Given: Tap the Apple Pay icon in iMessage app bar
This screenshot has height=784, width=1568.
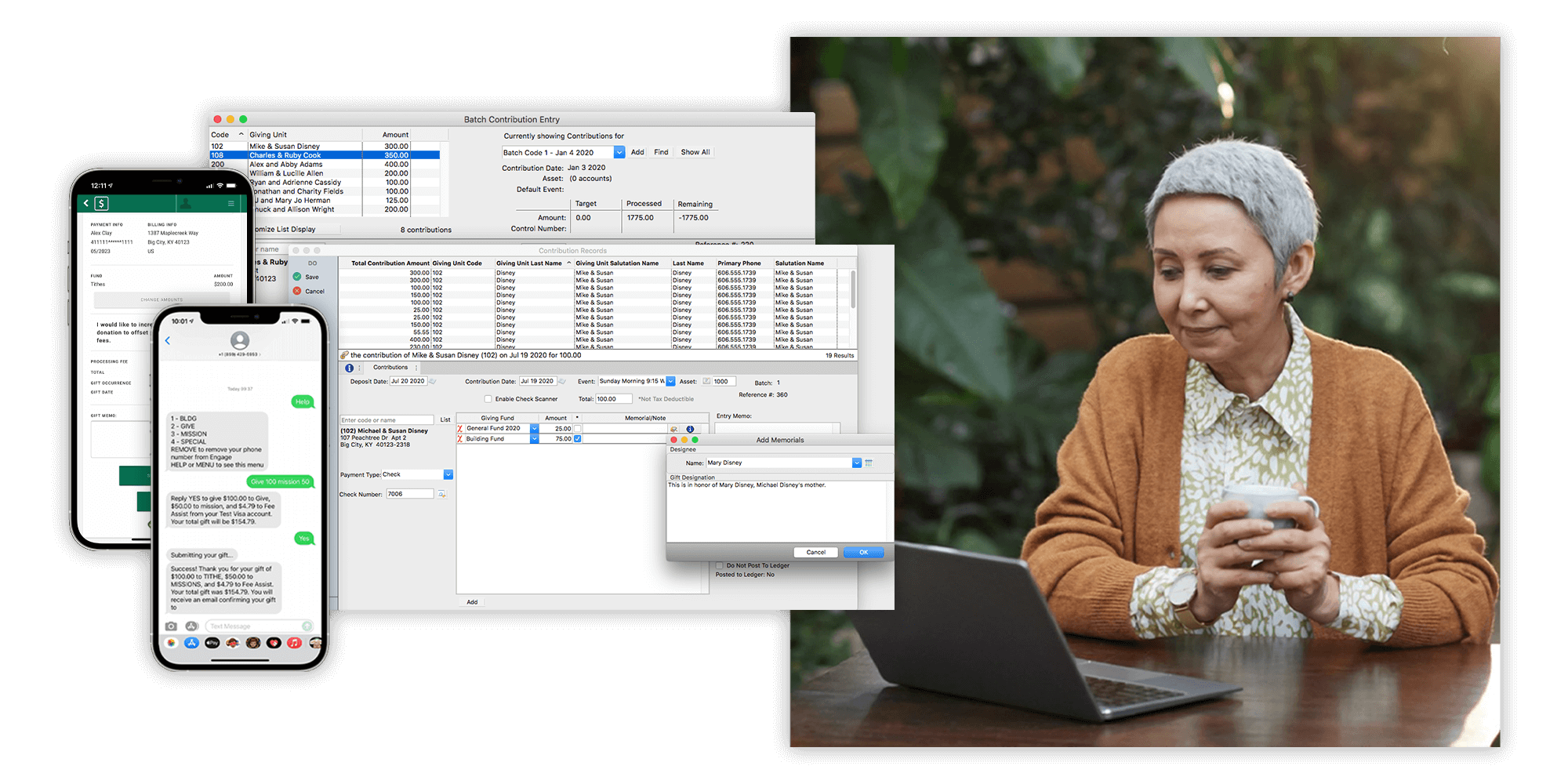Looking at the screenshot, I should click(x=212, y=643).
